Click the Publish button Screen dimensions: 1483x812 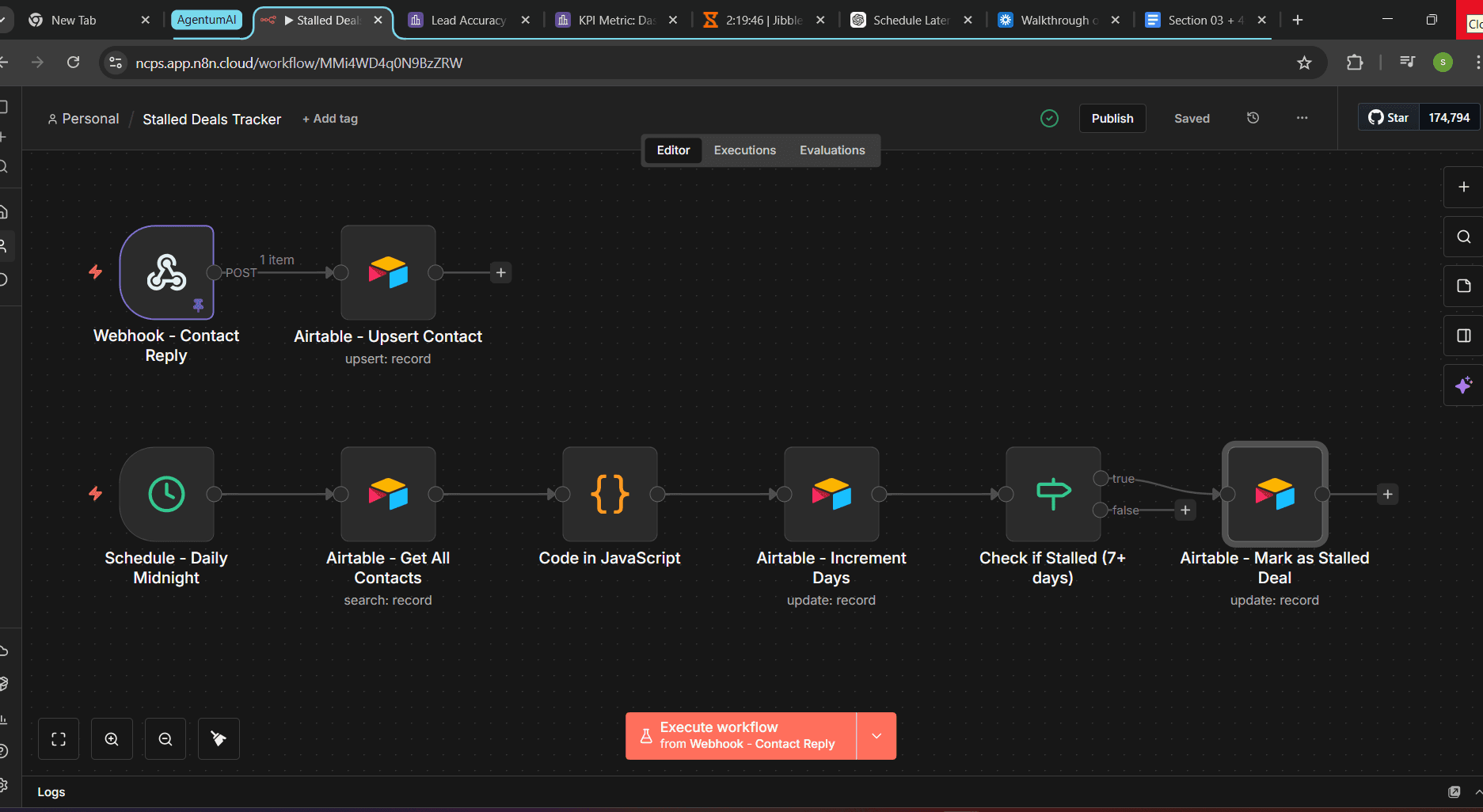click(x=1112, y=119)
